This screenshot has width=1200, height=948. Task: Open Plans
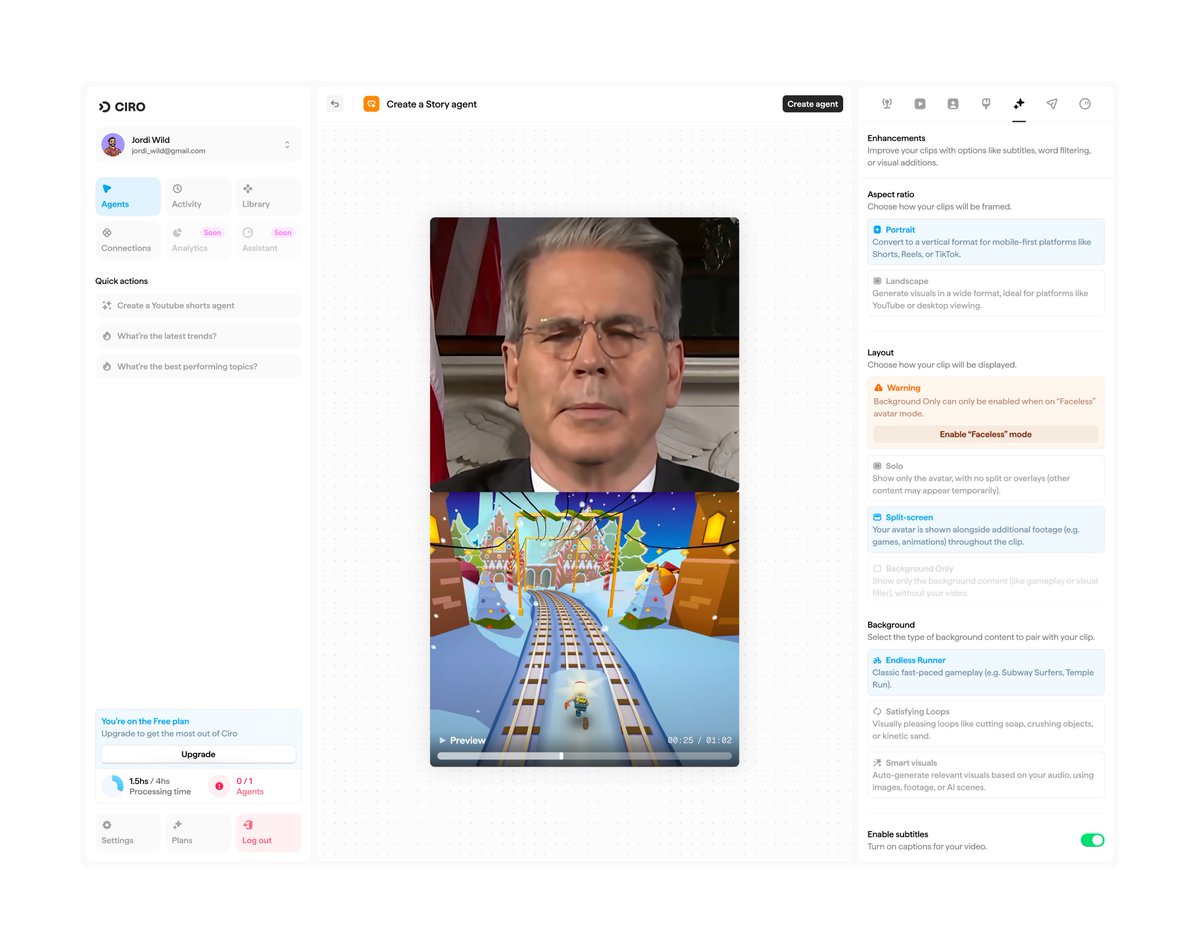pyautogui.click(x=198, y=833)
